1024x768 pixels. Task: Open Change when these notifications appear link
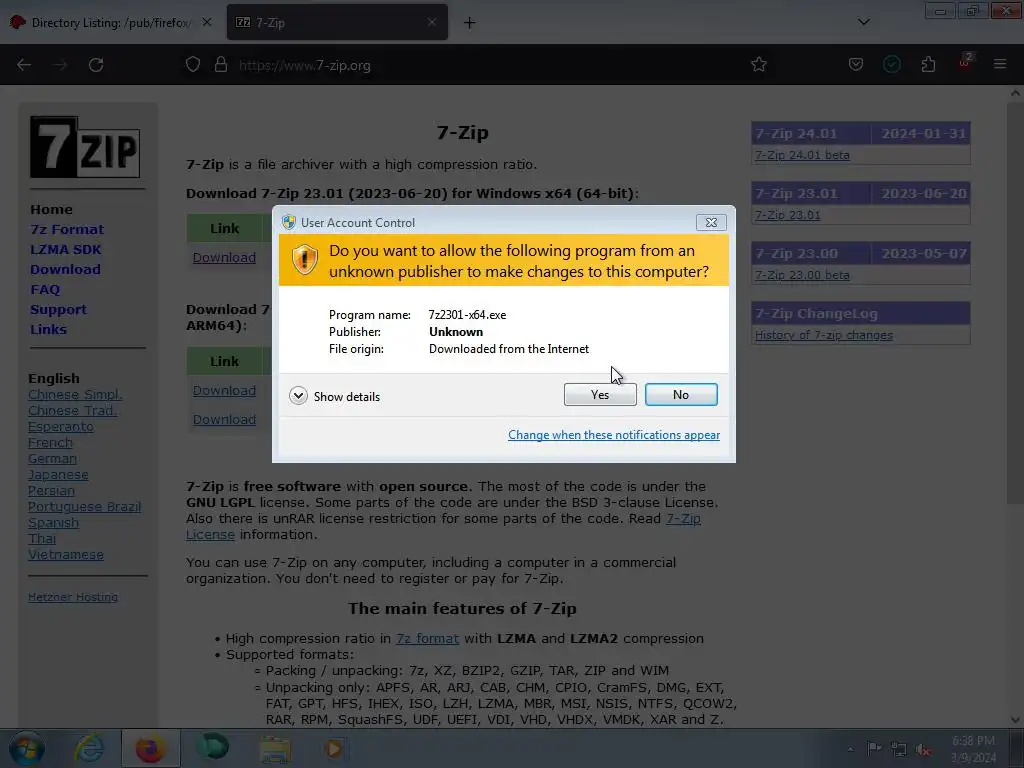(x=614, y=435)
